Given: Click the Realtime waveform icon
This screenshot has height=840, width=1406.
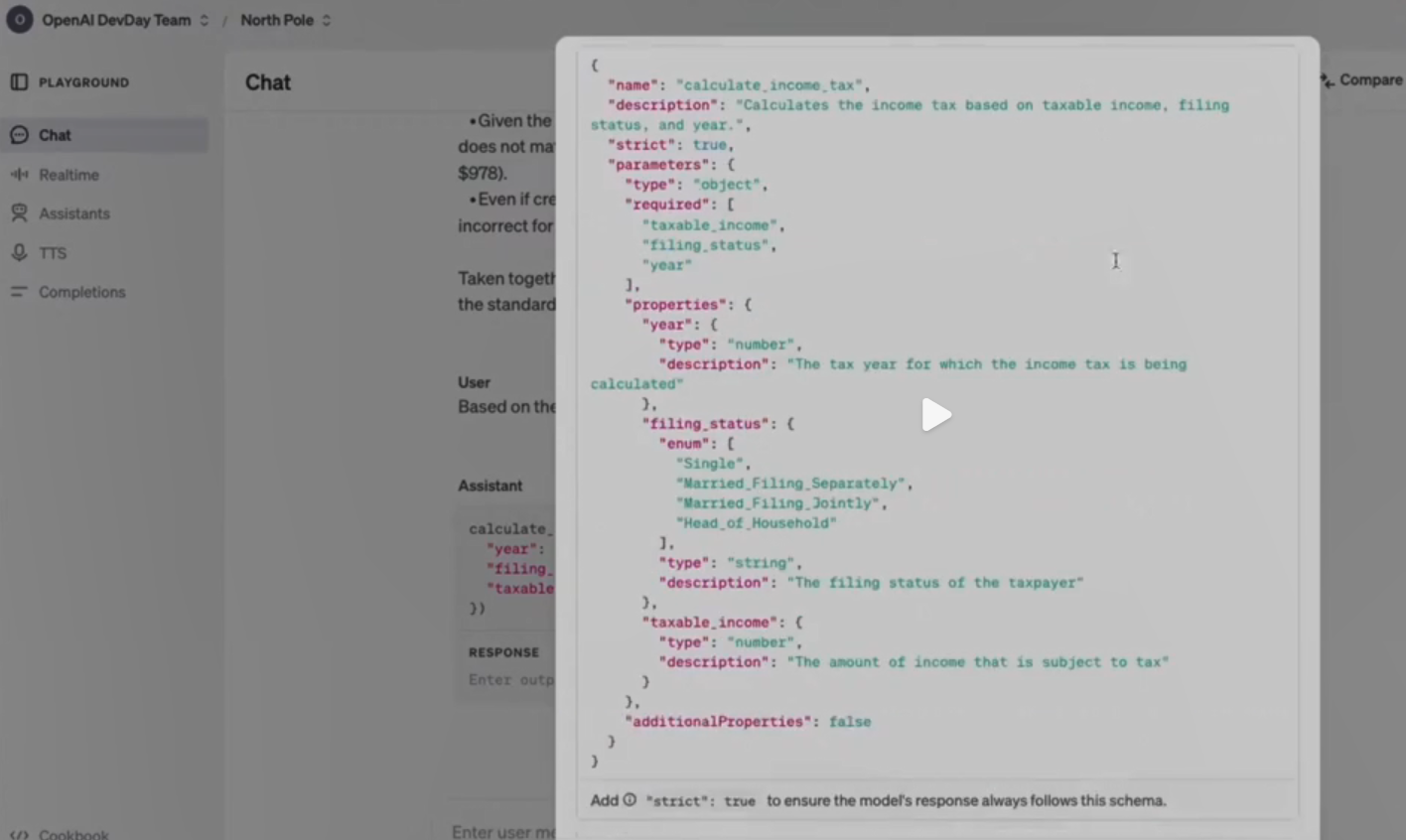Looking at the screenshot, I should coord(19,175).
